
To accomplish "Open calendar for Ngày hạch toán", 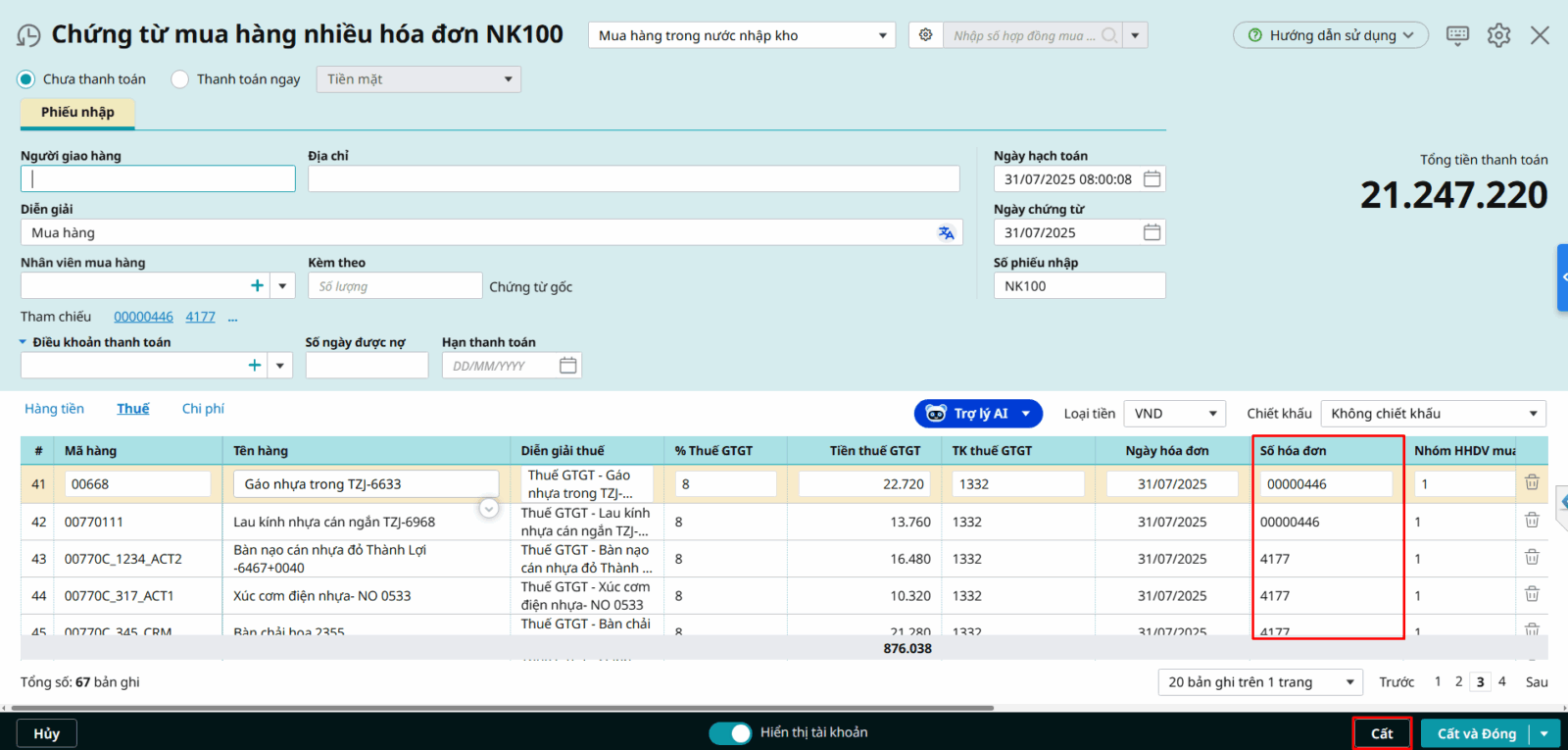I will pos(1152,179).
